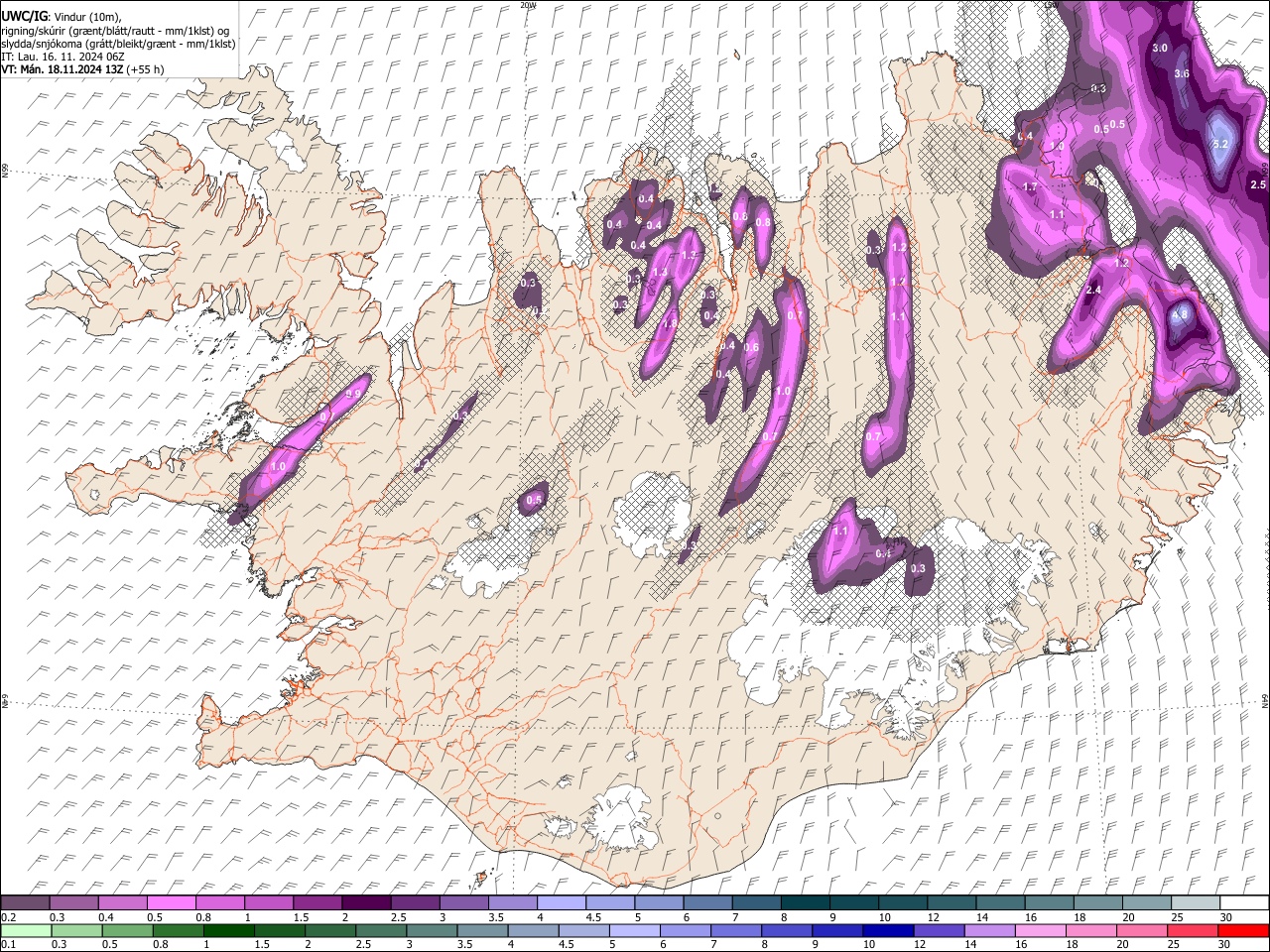Screen dimensions: 1270x952
Task: Click the '2.5' value at the map's right edge
Action: click(1258, 184)
